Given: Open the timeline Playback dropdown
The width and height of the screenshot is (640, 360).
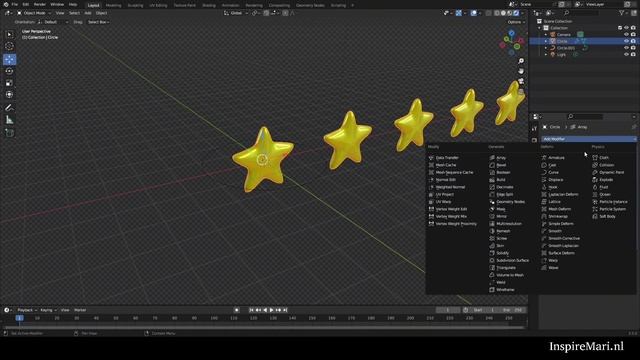Looking at the screenshot, I should (27, 310).
